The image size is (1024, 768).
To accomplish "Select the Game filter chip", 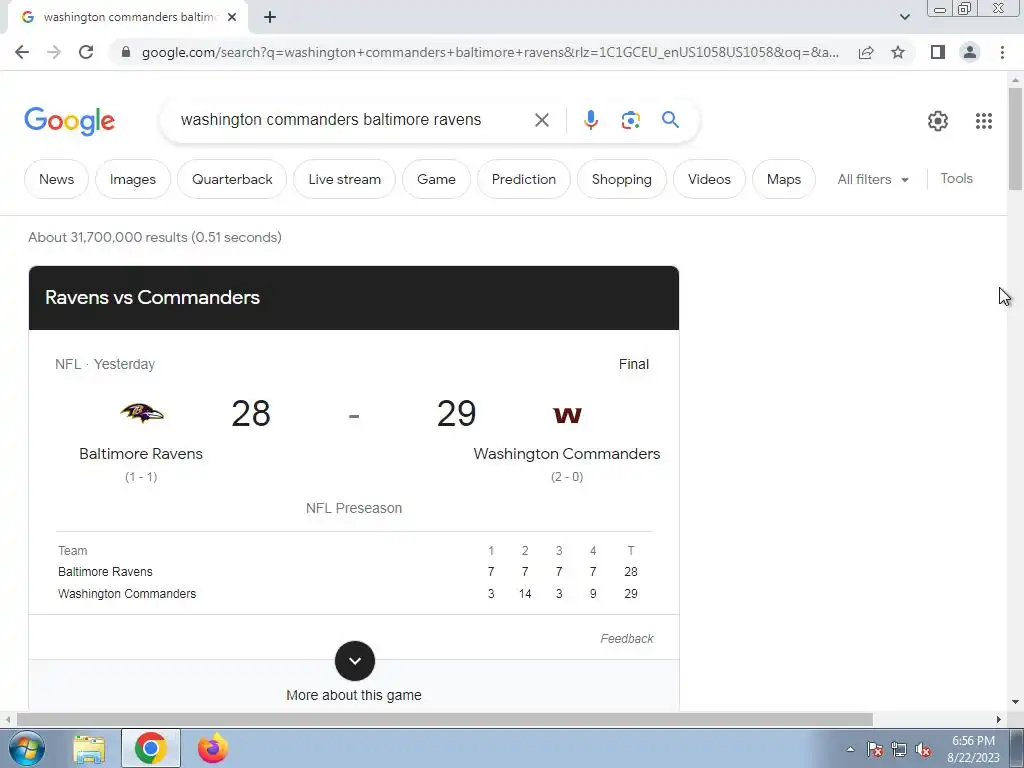I will 436,179.
